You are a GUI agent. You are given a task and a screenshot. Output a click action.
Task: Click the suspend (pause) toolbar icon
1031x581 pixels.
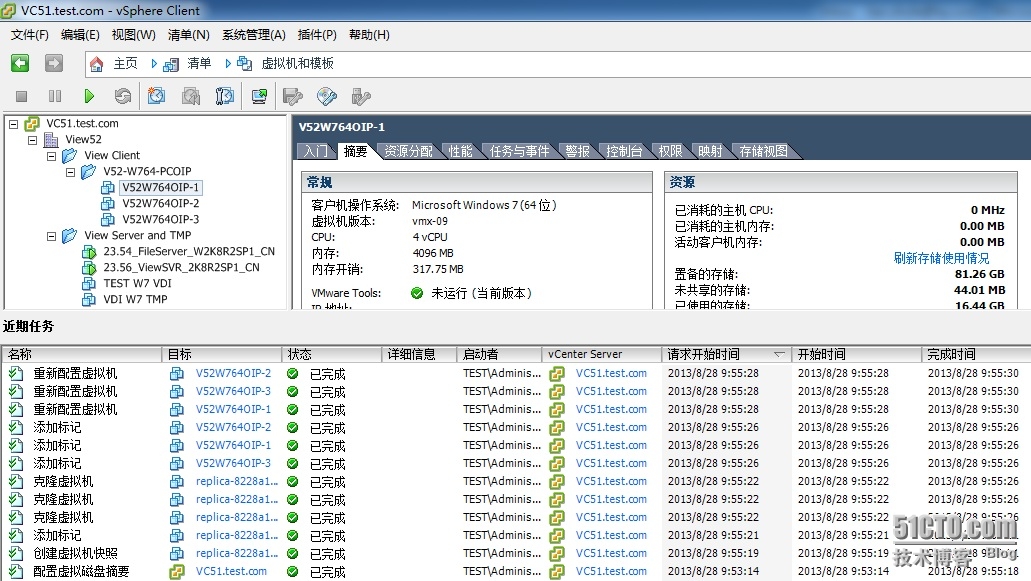click(55, 97)
